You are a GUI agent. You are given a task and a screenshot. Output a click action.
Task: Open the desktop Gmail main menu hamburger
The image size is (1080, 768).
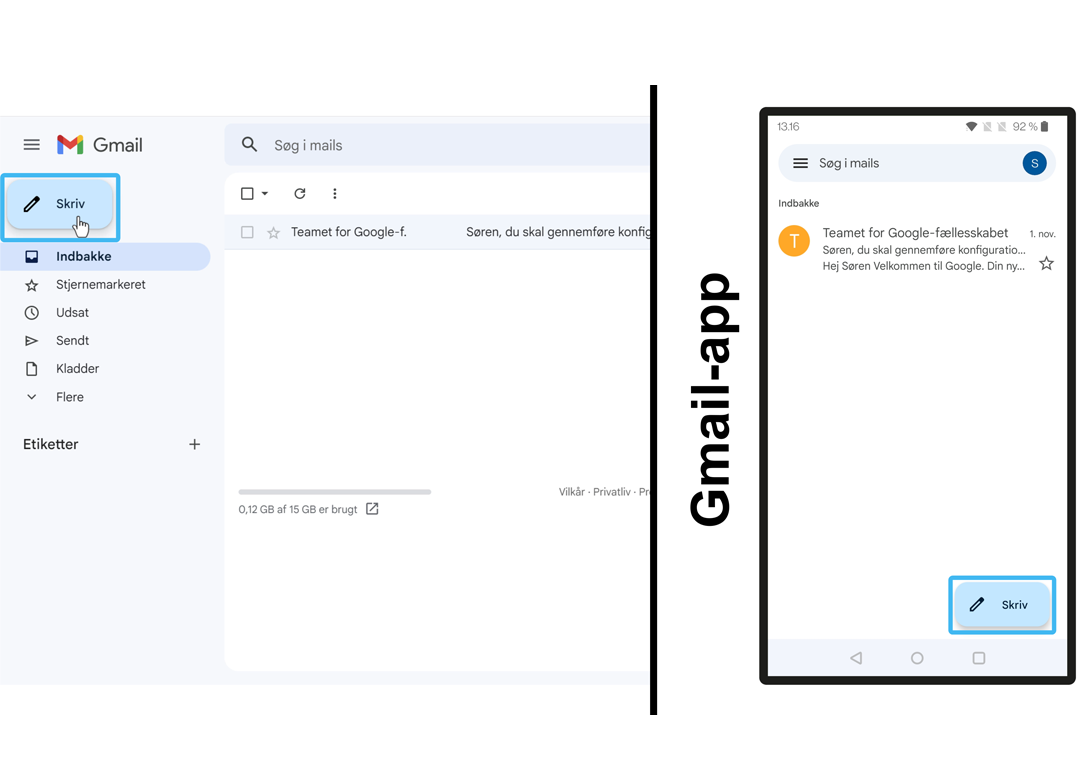[32, 145]
